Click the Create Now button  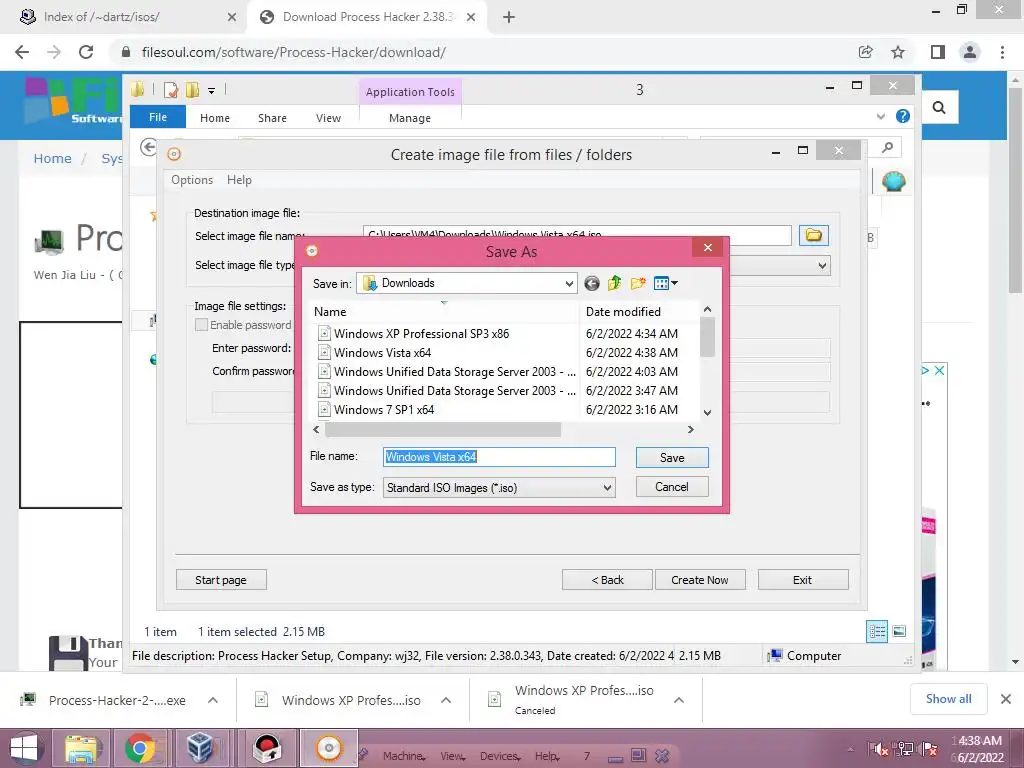[x=700, y=580]
